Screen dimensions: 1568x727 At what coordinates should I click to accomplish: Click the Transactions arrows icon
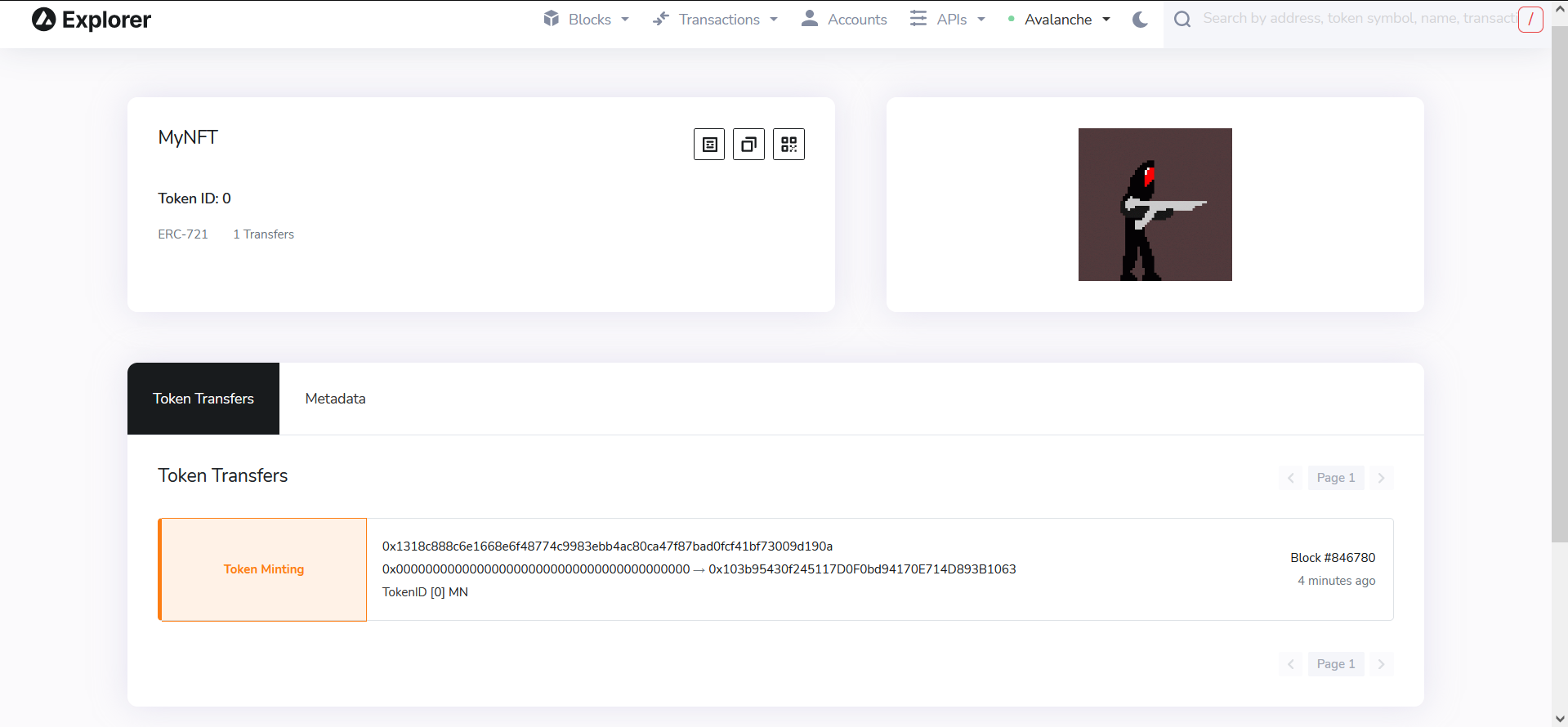click(x=661, y=18)
